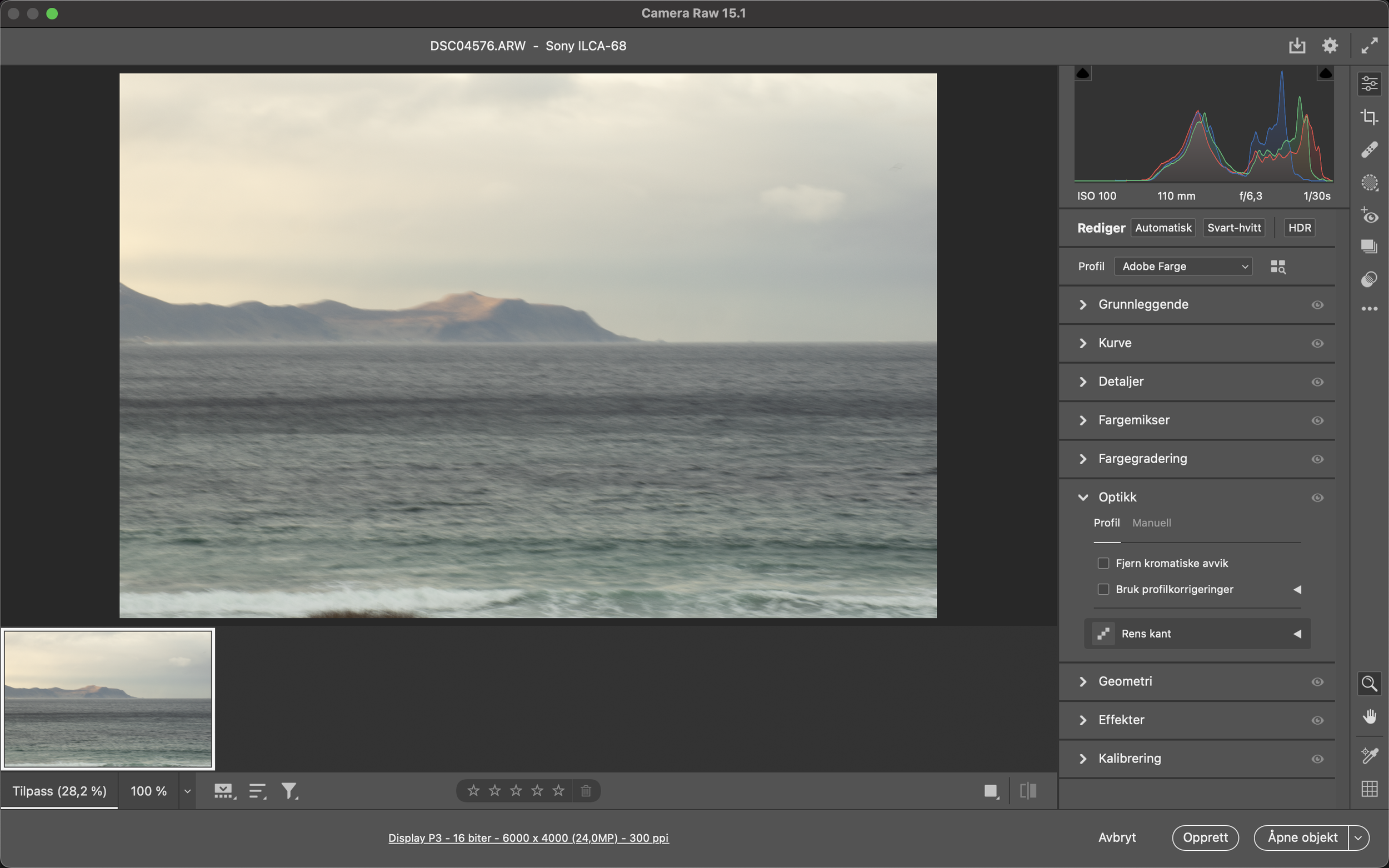This screenshot has height=868, width=1389.
Task: Click the trash mark-for-deletion icon
Action: 586,790
